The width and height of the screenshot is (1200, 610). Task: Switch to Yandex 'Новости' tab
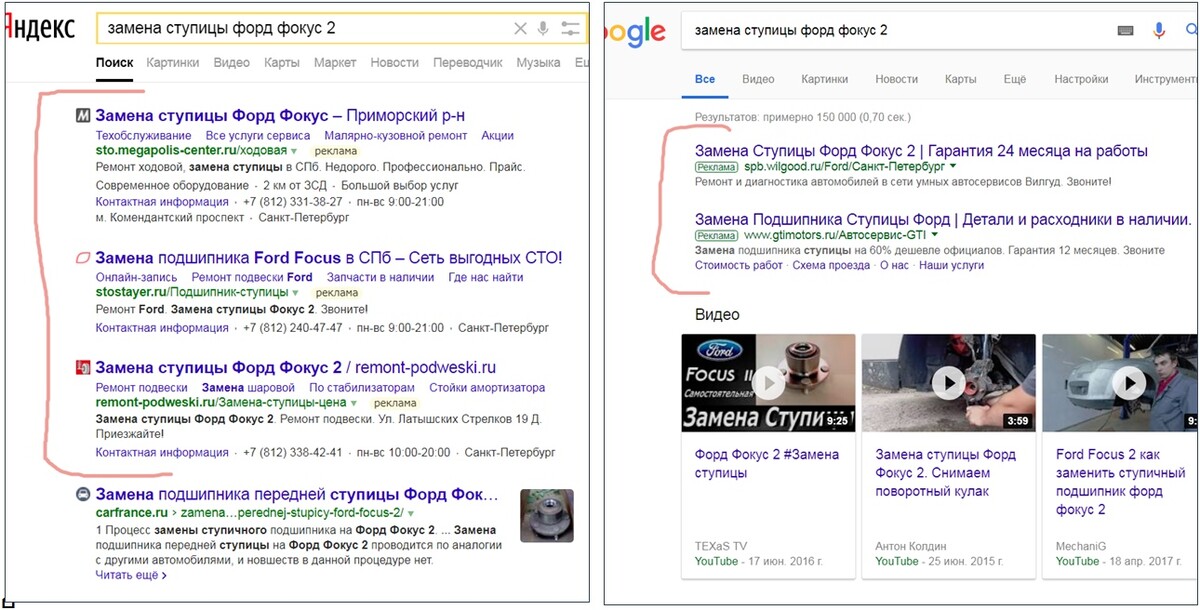[394, 62]
